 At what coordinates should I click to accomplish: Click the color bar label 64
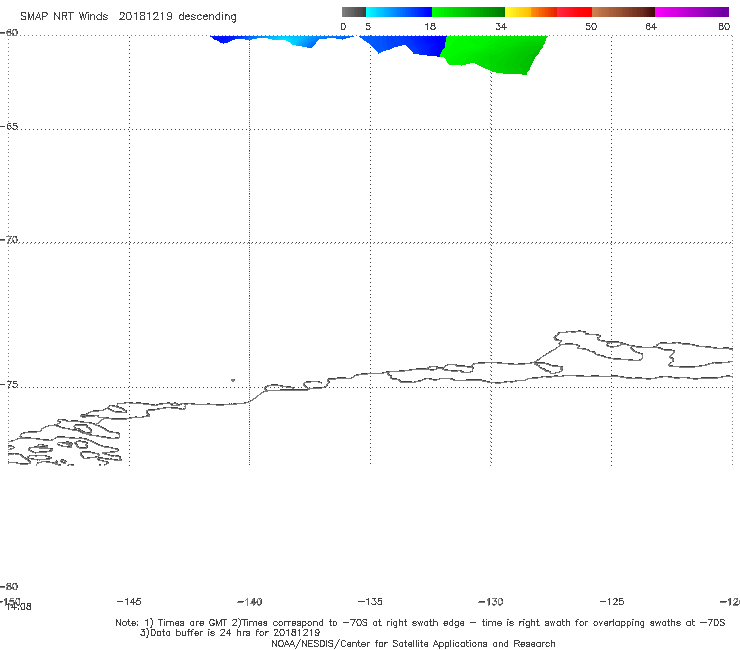(651, 26)
